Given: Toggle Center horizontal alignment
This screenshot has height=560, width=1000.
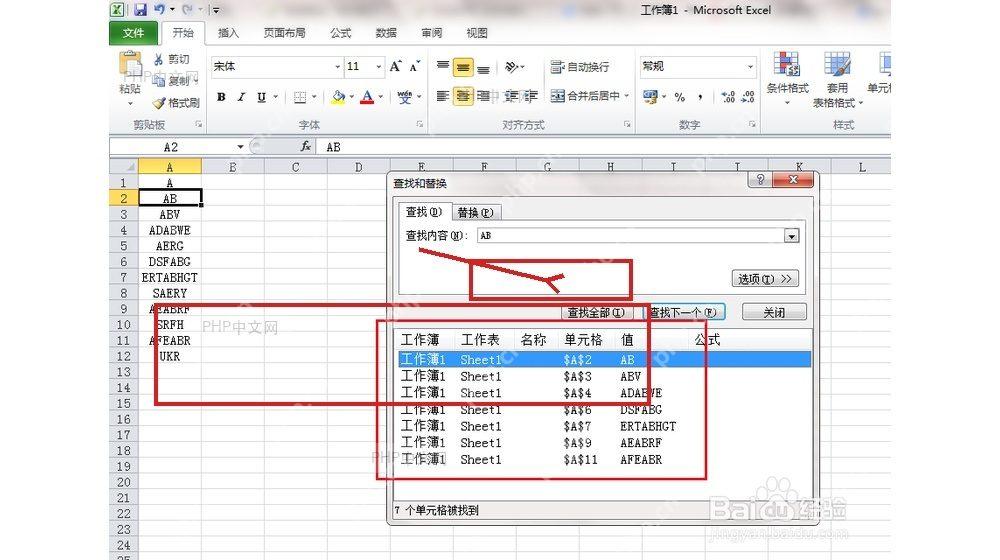Looking at the screenshot, I should coord(463,96).
